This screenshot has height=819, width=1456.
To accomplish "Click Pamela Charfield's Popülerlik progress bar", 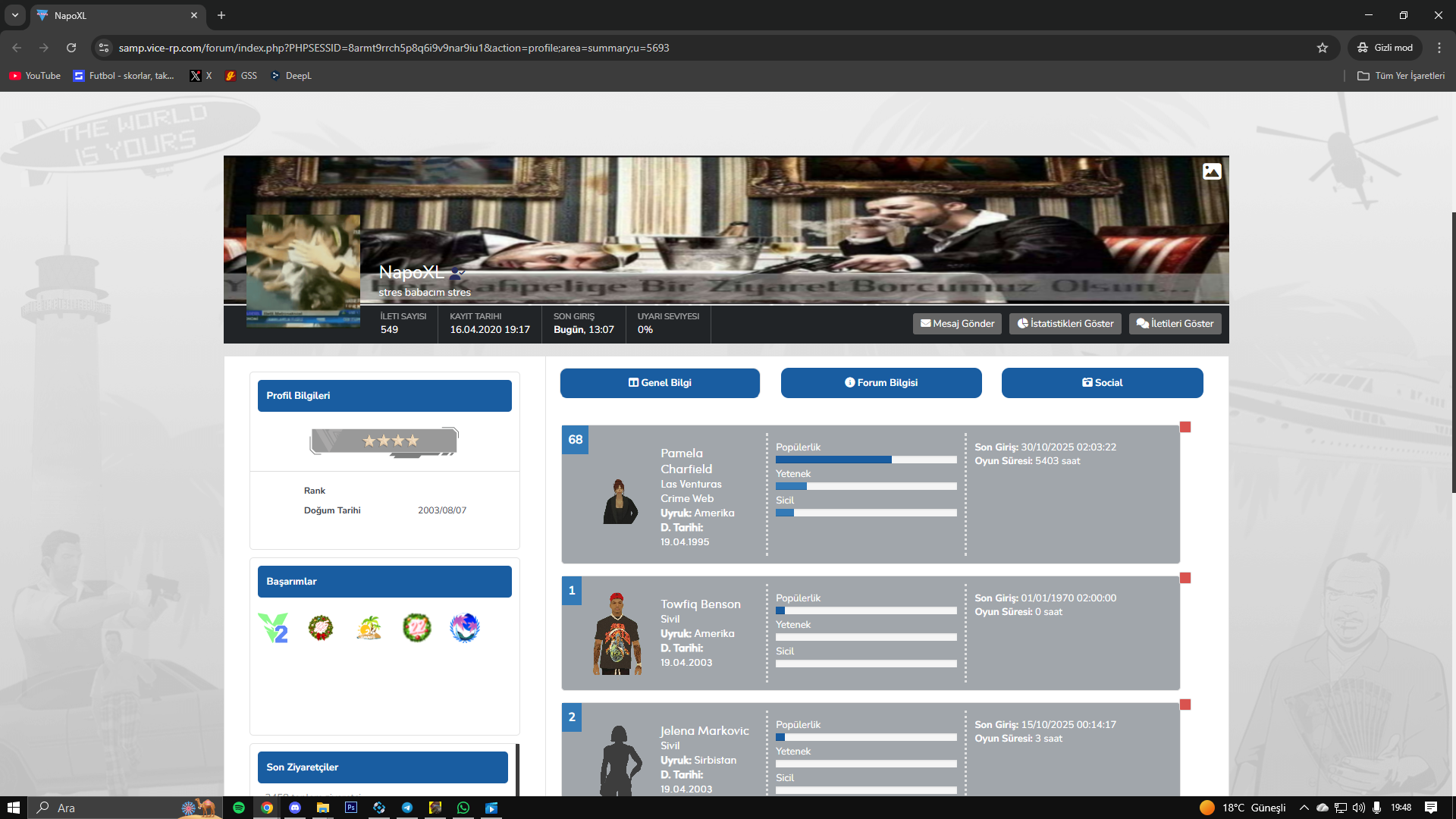I will [x=866, y=460].
